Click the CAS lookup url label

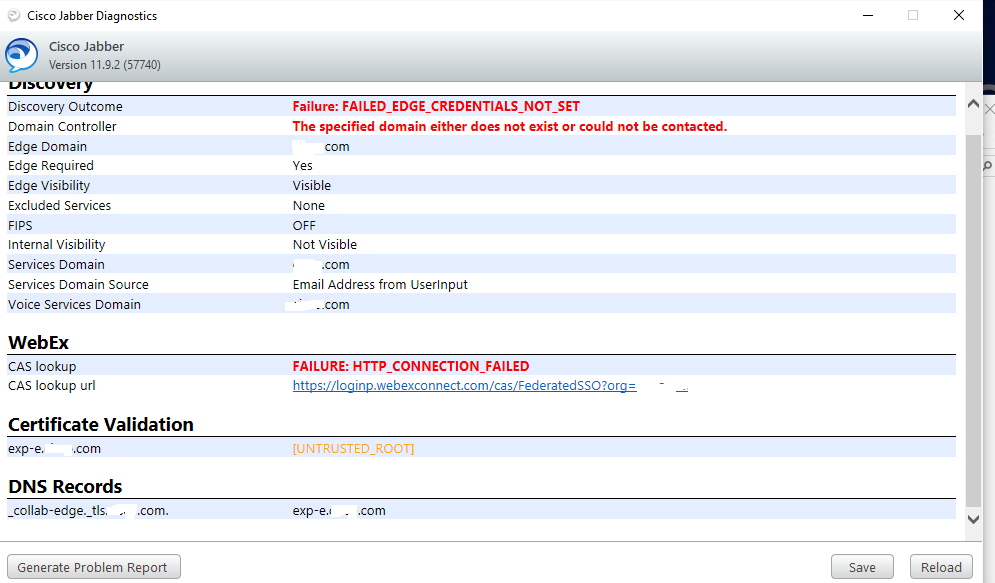pos(51,386)
